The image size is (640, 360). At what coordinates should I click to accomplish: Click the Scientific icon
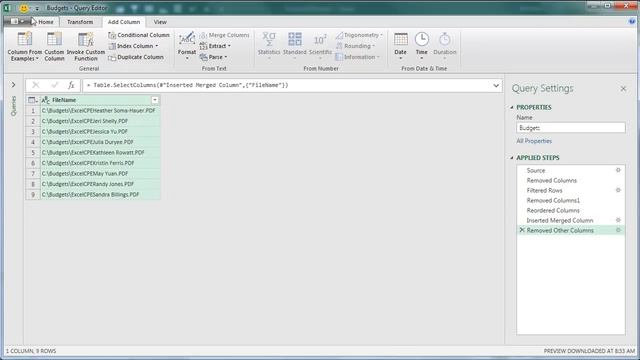pos(320,40)
